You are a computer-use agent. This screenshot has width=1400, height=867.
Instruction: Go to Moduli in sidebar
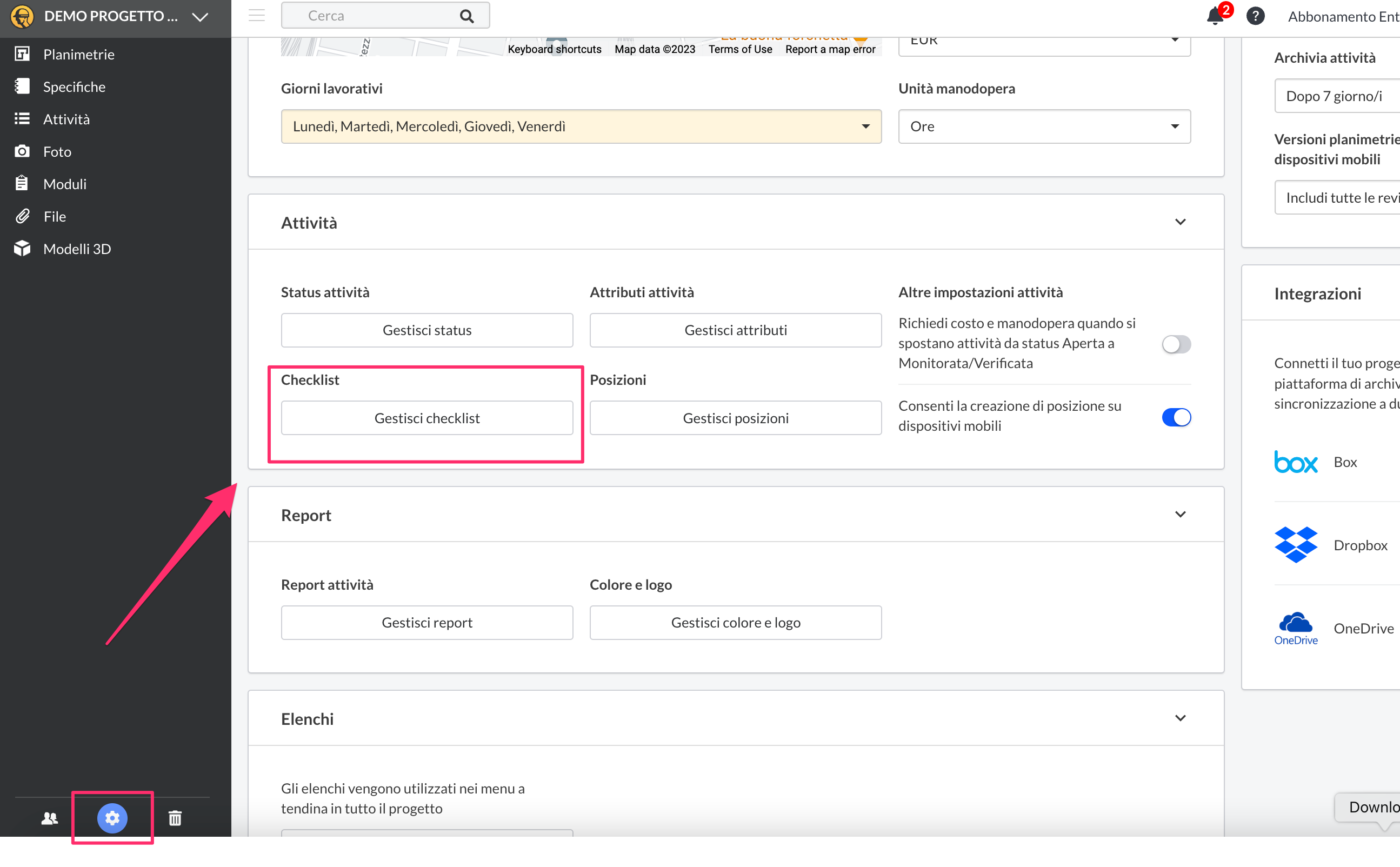pyautogui.click(x=65, y=184)
